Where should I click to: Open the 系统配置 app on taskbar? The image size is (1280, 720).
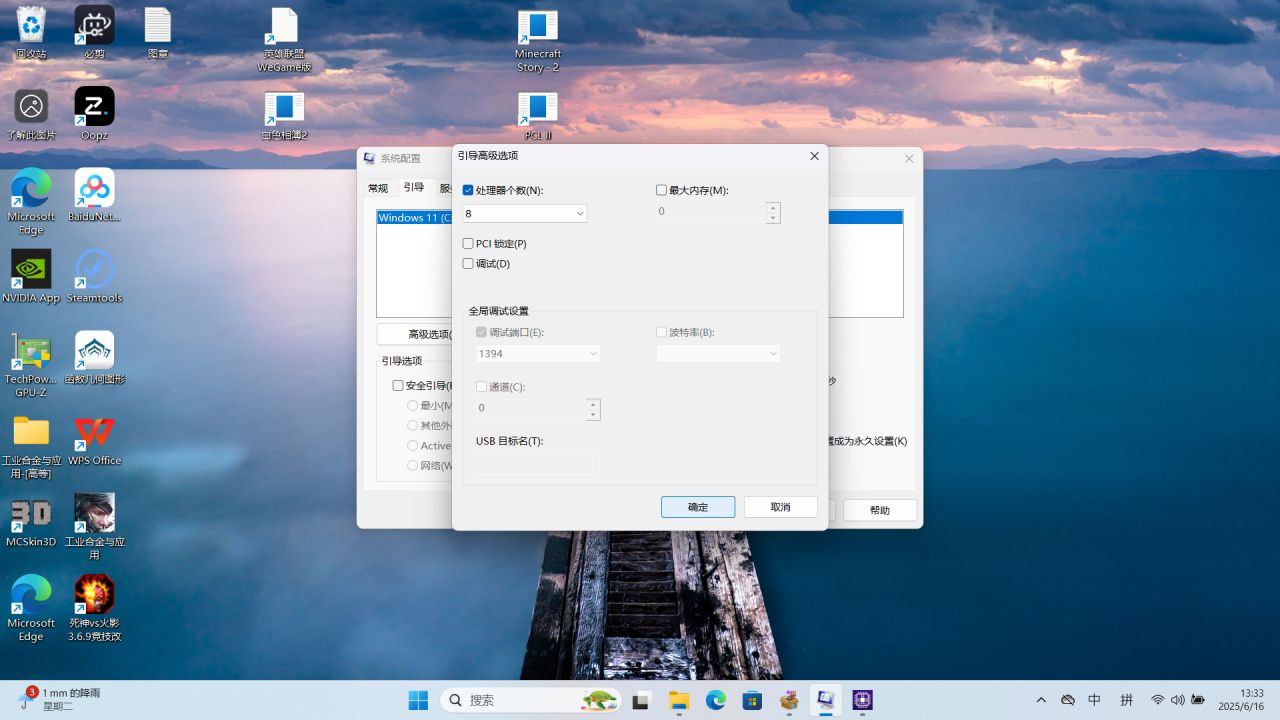[x=825, y=700]
